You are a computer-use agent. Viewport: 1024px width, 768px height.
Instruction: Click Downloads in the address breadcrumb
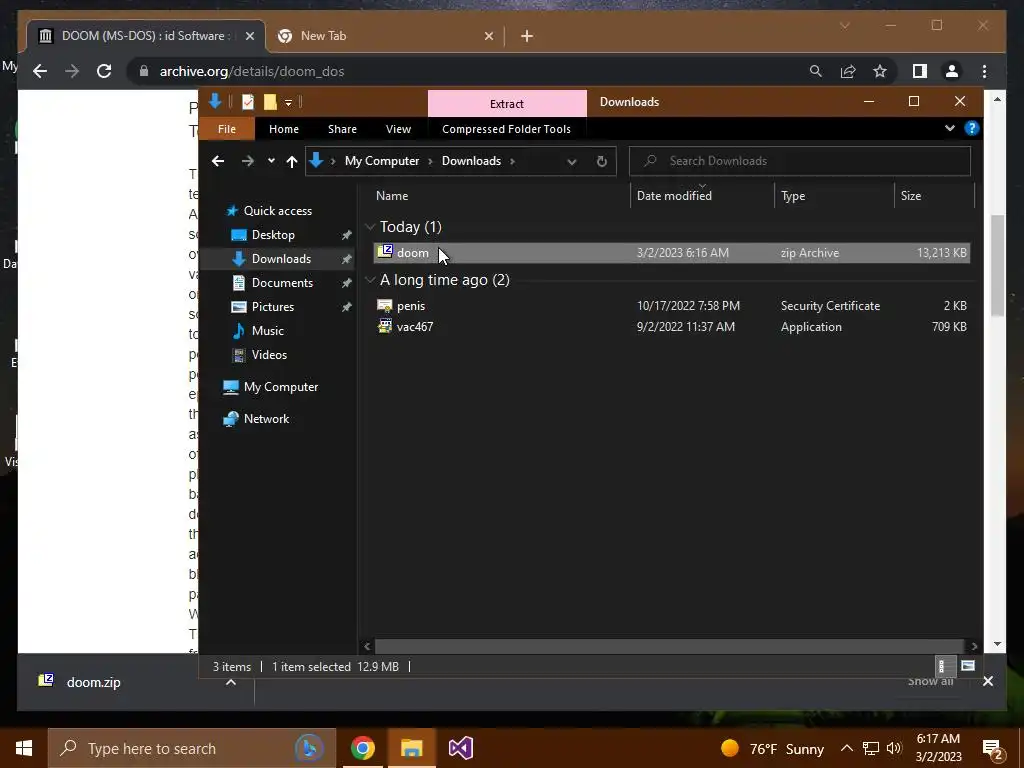[x=471, y=161]
